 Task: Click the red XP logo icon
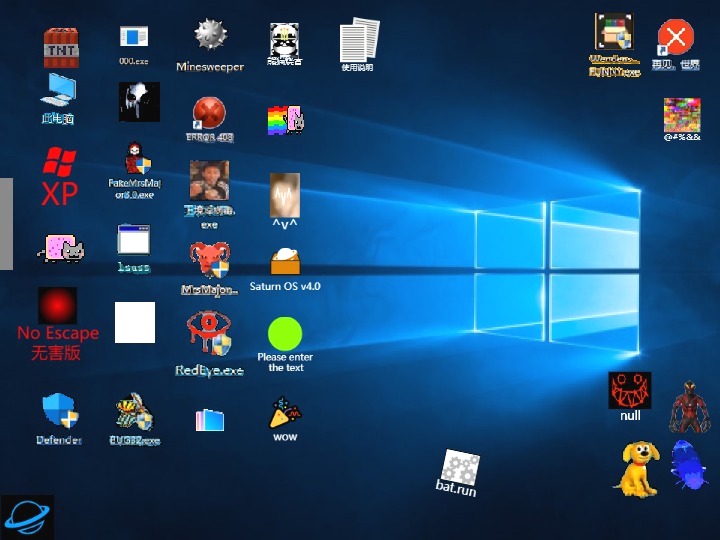click(59, 173)
